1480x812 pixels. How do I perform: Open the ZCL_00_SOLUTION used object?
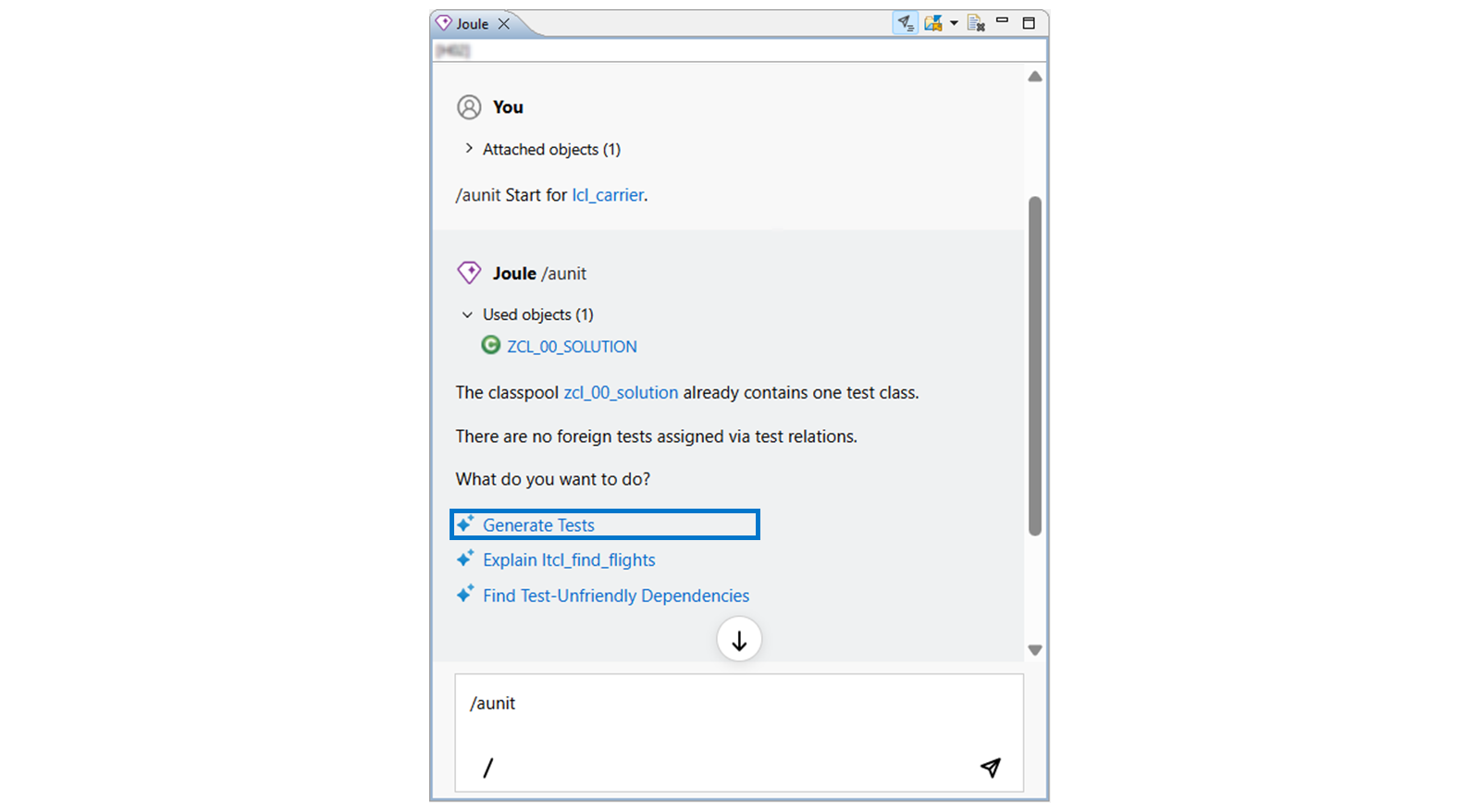pyautogui.click(x=572, y=347)
